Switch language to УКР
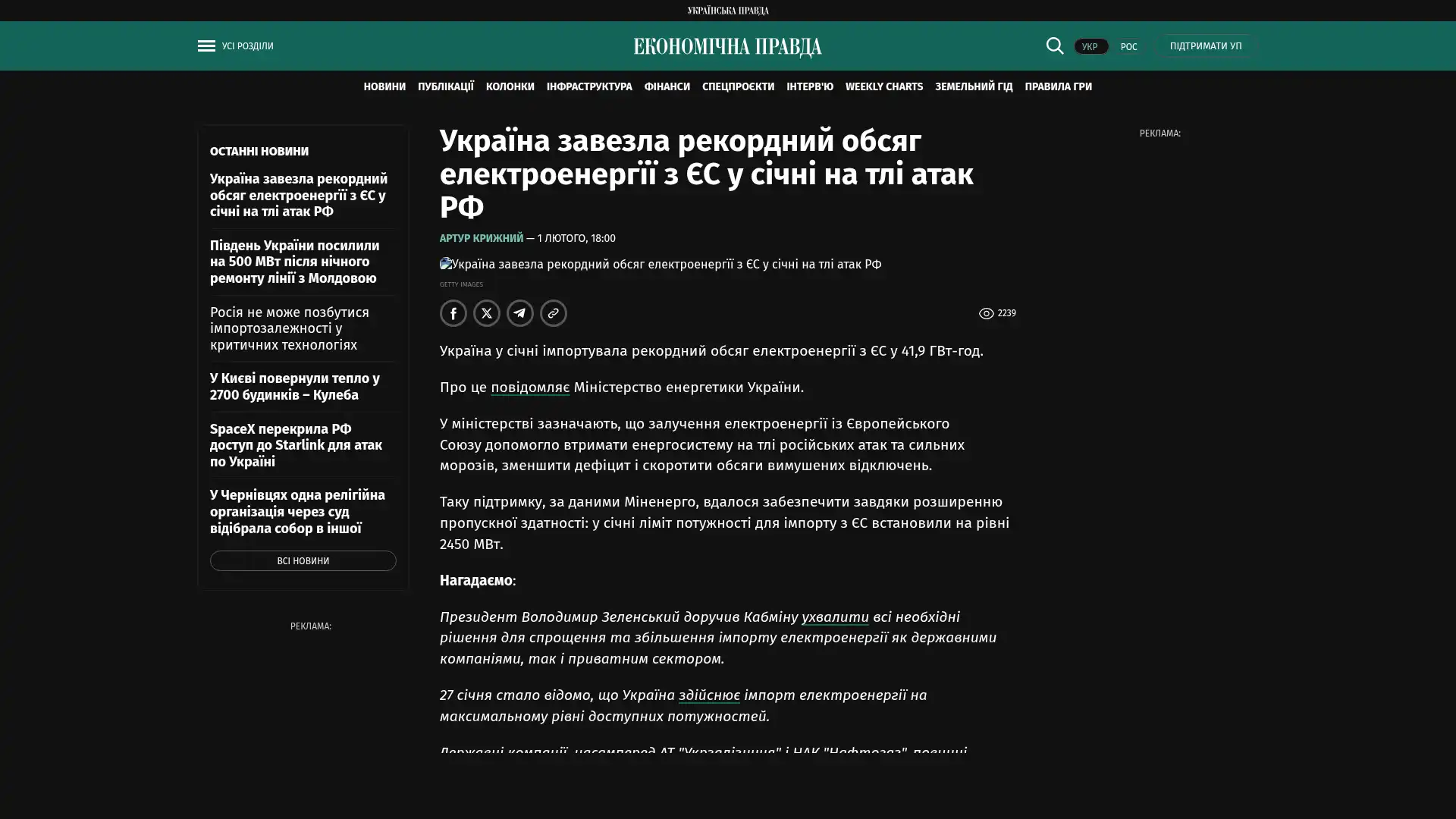This screenshot has height=819, width=1456. [1090, 47]
